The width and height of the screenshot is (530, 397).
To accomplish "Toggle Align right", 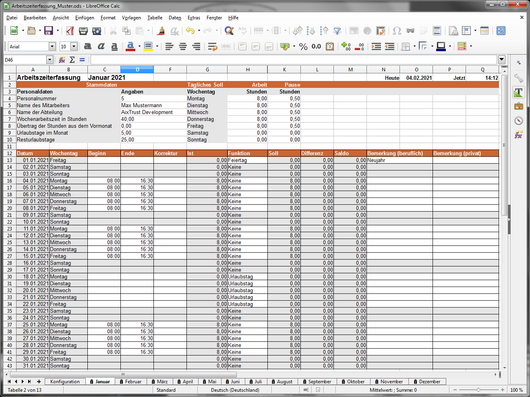I will [196, 46].
